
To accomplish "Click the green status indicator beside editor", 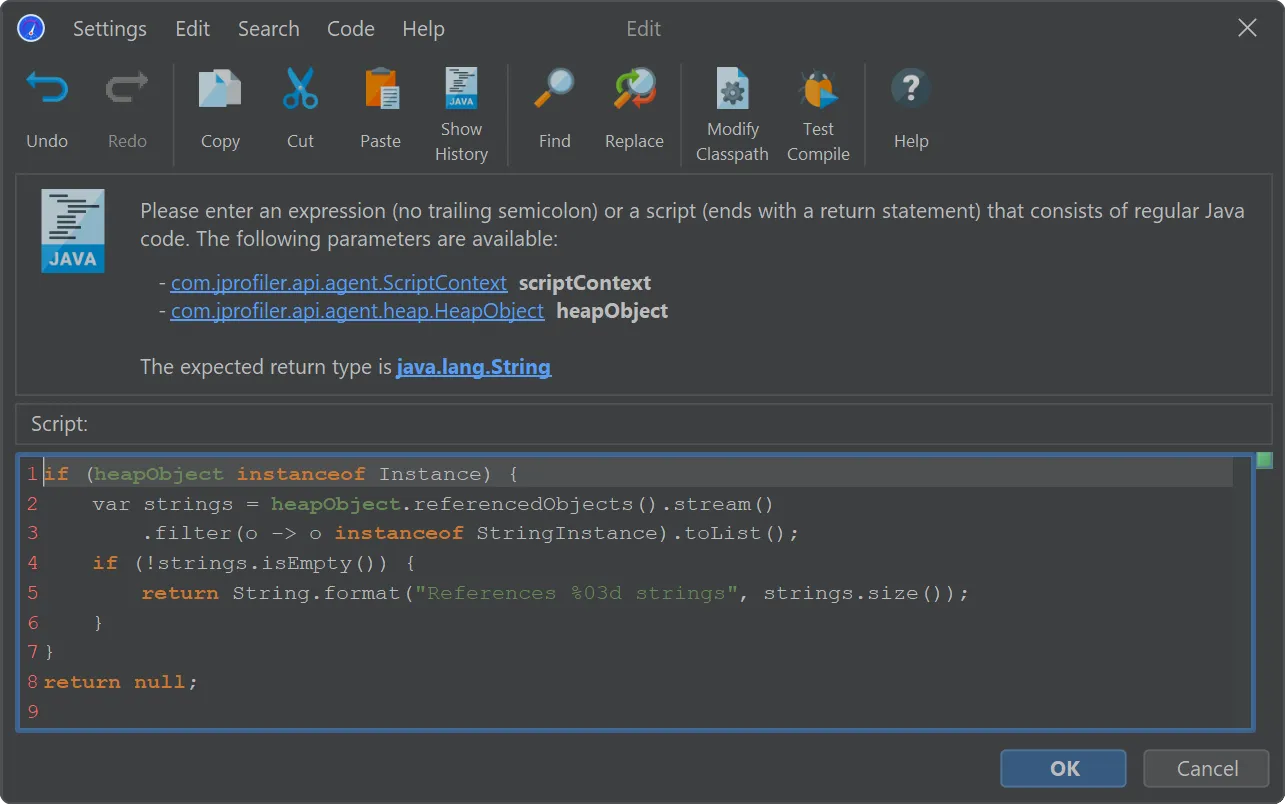I will (x=1264, y=460).
